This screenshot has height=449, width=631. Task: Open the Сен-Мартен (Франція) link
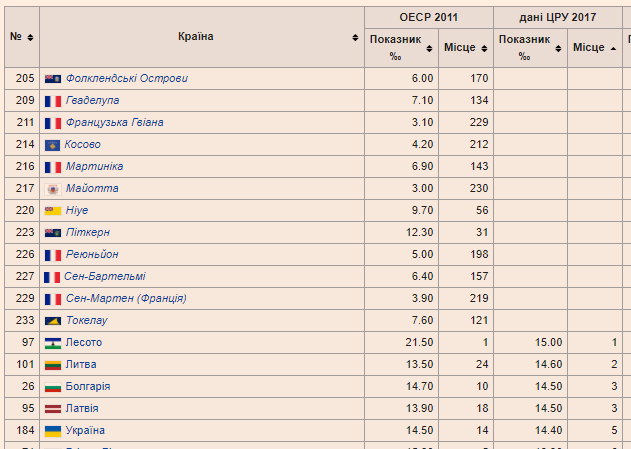(126, 299)
